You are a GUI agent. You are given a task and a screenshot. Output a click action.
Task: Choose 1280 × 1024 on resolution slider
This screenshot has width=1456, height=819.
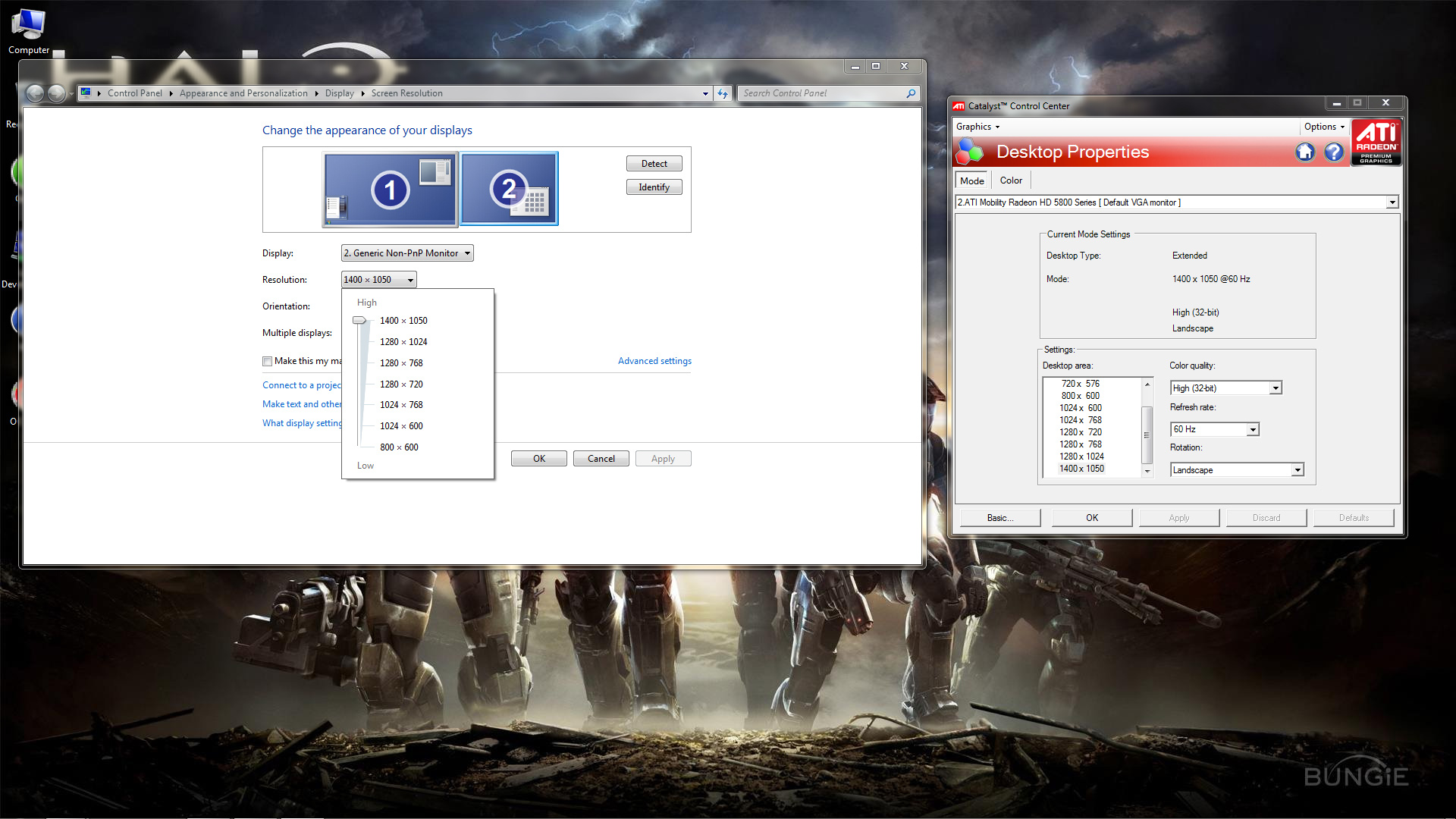click(x=403, y=342)
